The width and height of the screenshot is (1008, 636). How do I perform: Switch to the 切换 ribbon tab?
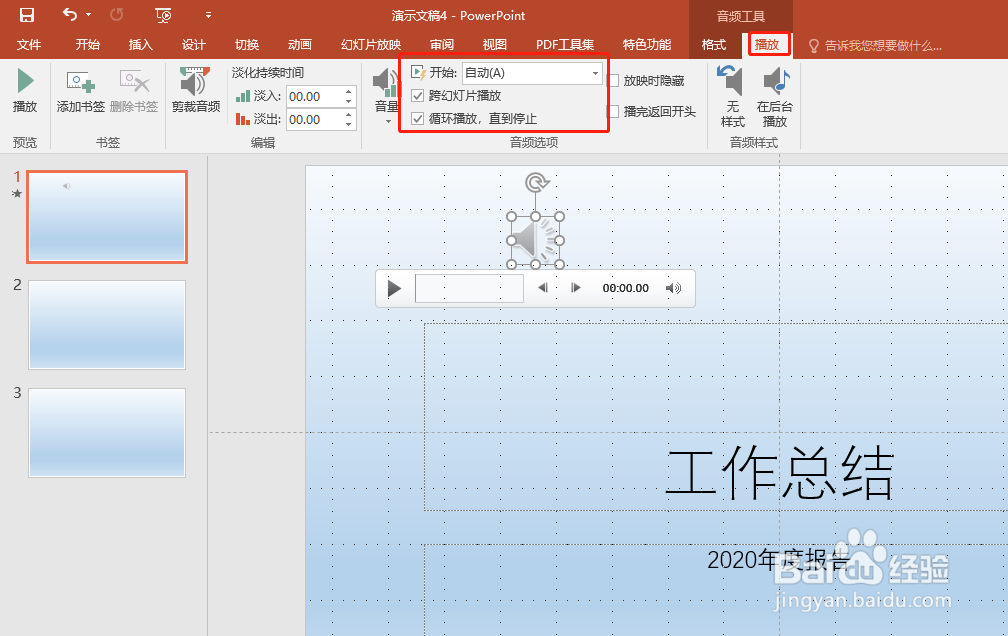click(x=247, y=44)
